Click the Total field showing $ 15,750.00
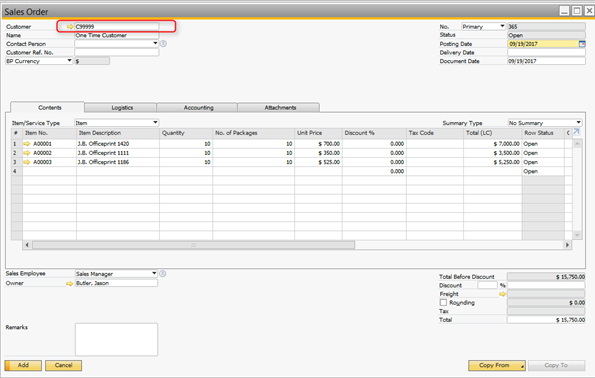The image size is (595, 378). [x=546, y=320]
